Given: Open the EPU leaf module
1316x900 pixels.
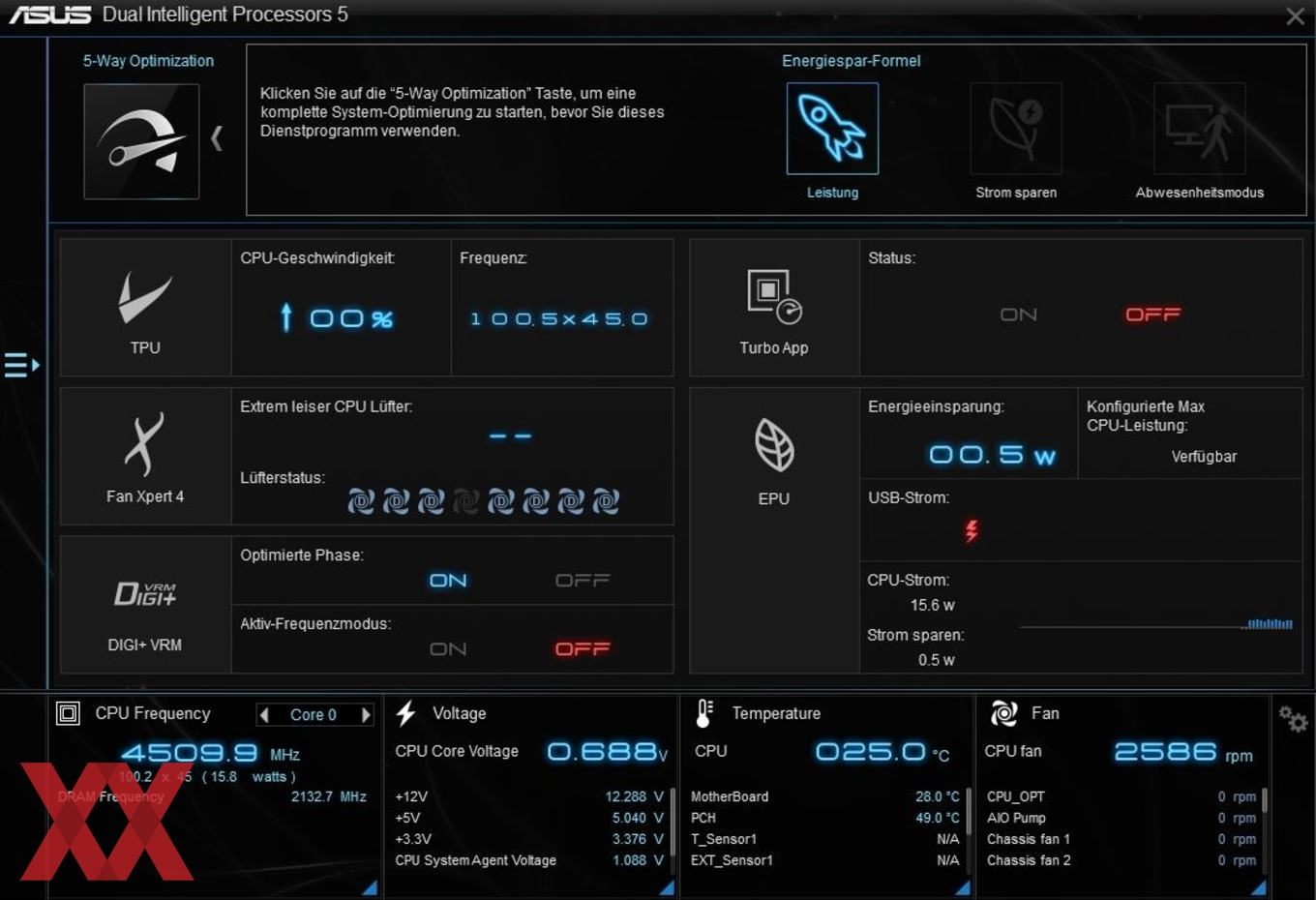Looking at the screenshot, I should [774, 530].
